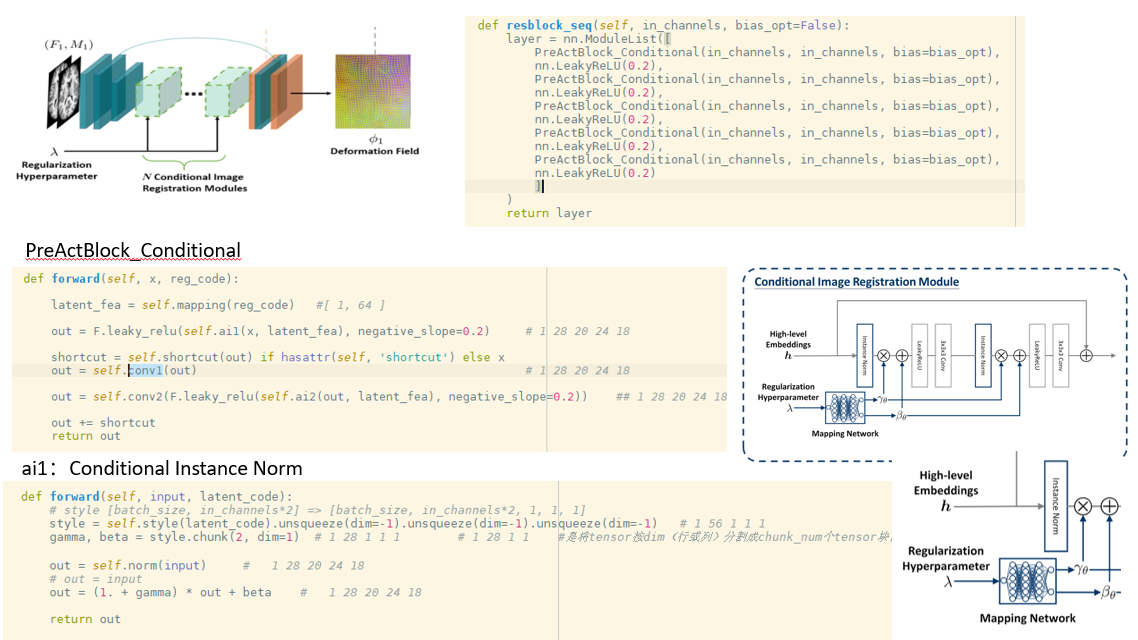Select the second Instance Norm block in the module

(983, 354)
